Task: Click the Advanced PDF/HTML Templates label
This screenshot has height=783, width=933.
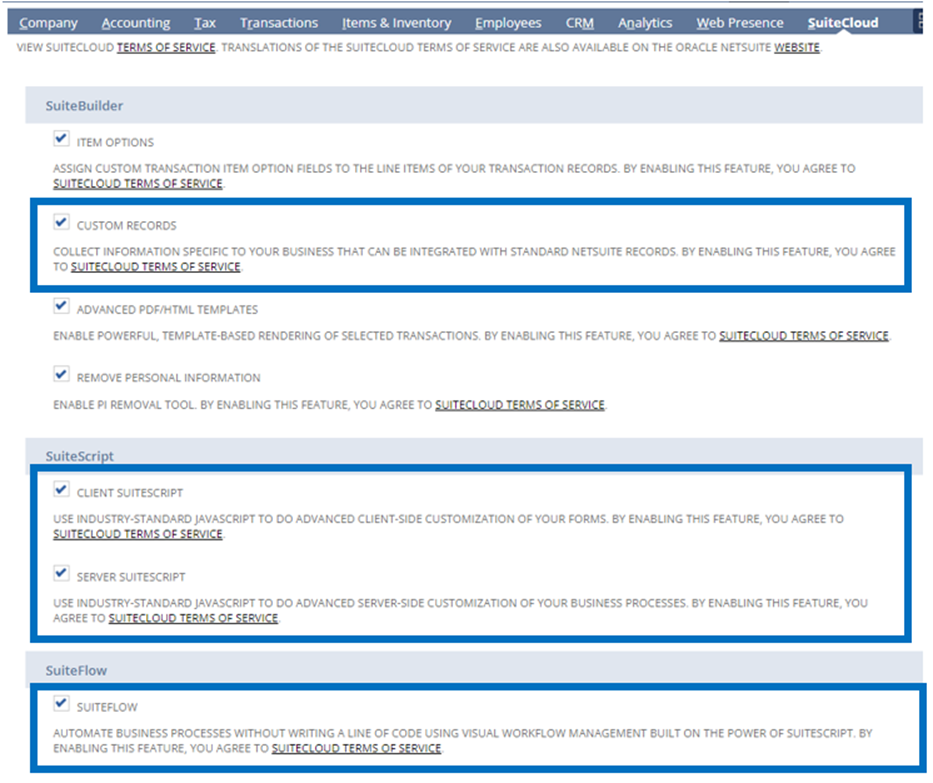Action: pyautogui.click(x=167, y=310)
